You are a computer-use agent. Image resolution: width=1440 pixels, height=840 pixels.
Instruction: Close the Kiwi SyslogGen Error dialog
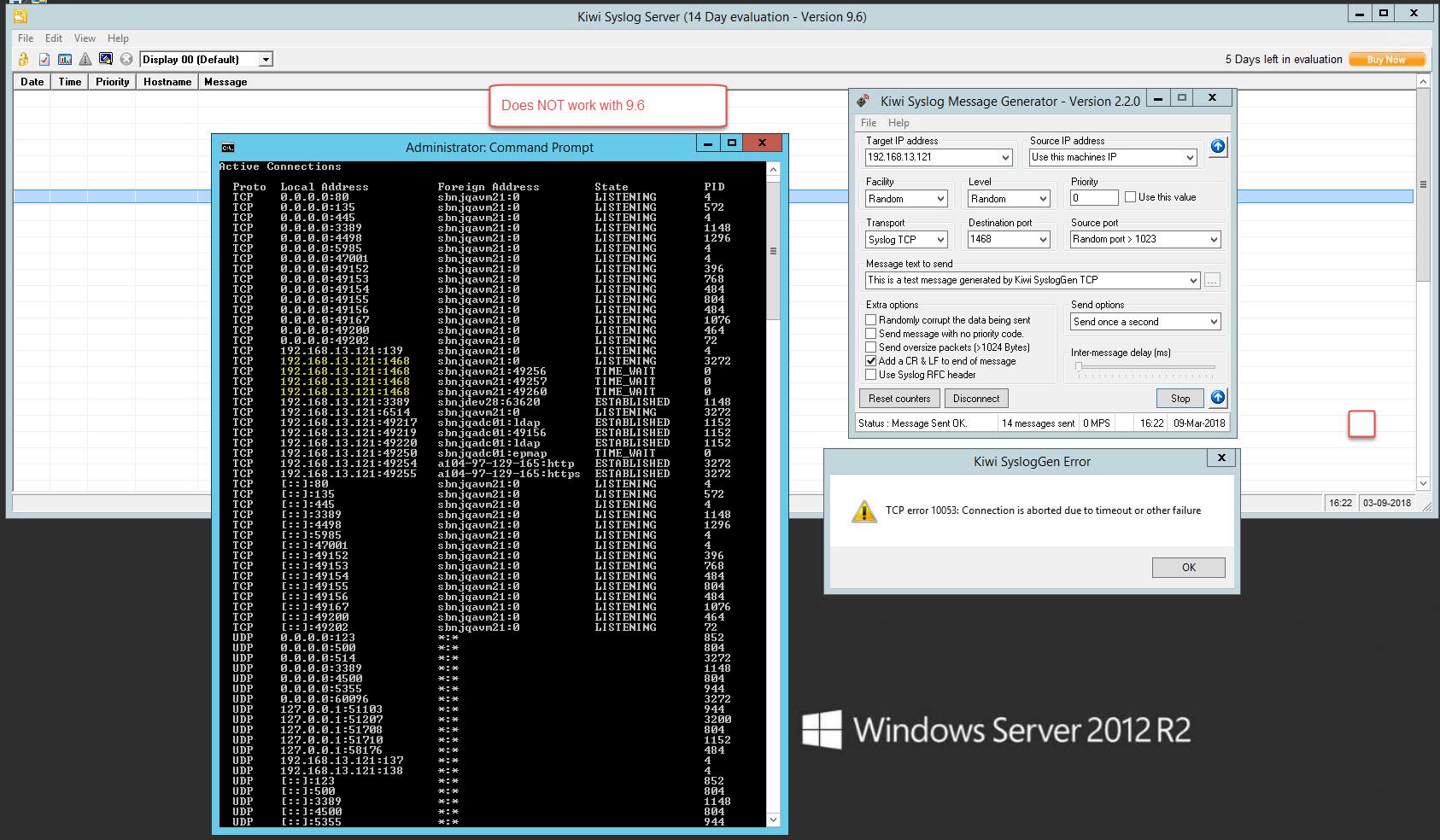(x=1221, y=458)
